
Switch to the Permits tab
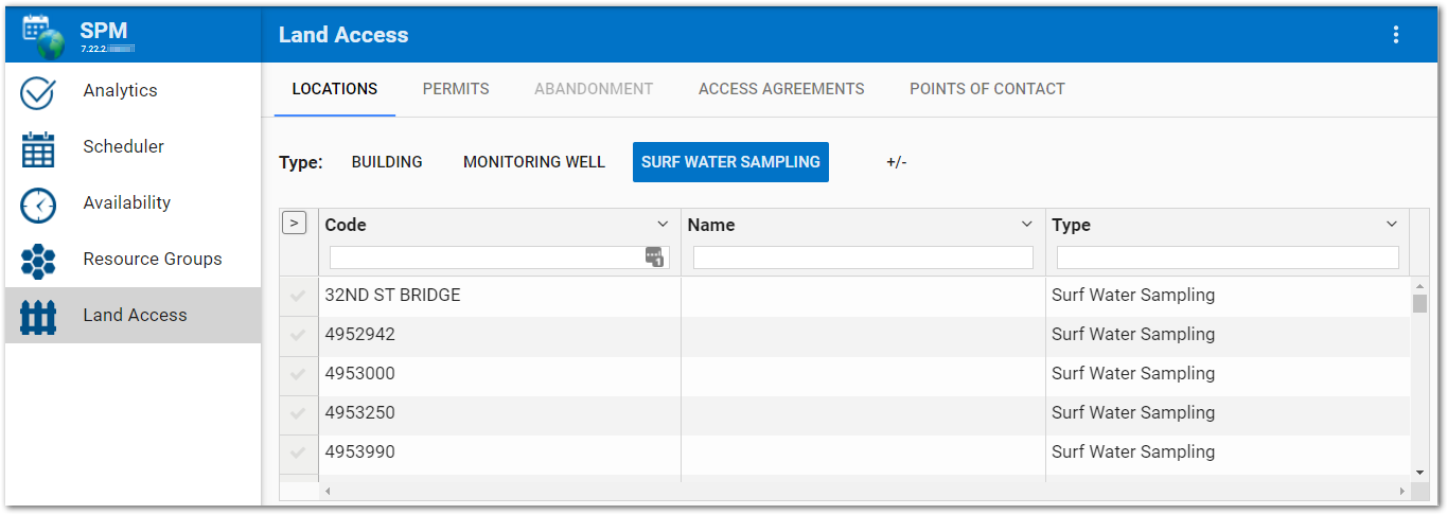tap(455, 89)
